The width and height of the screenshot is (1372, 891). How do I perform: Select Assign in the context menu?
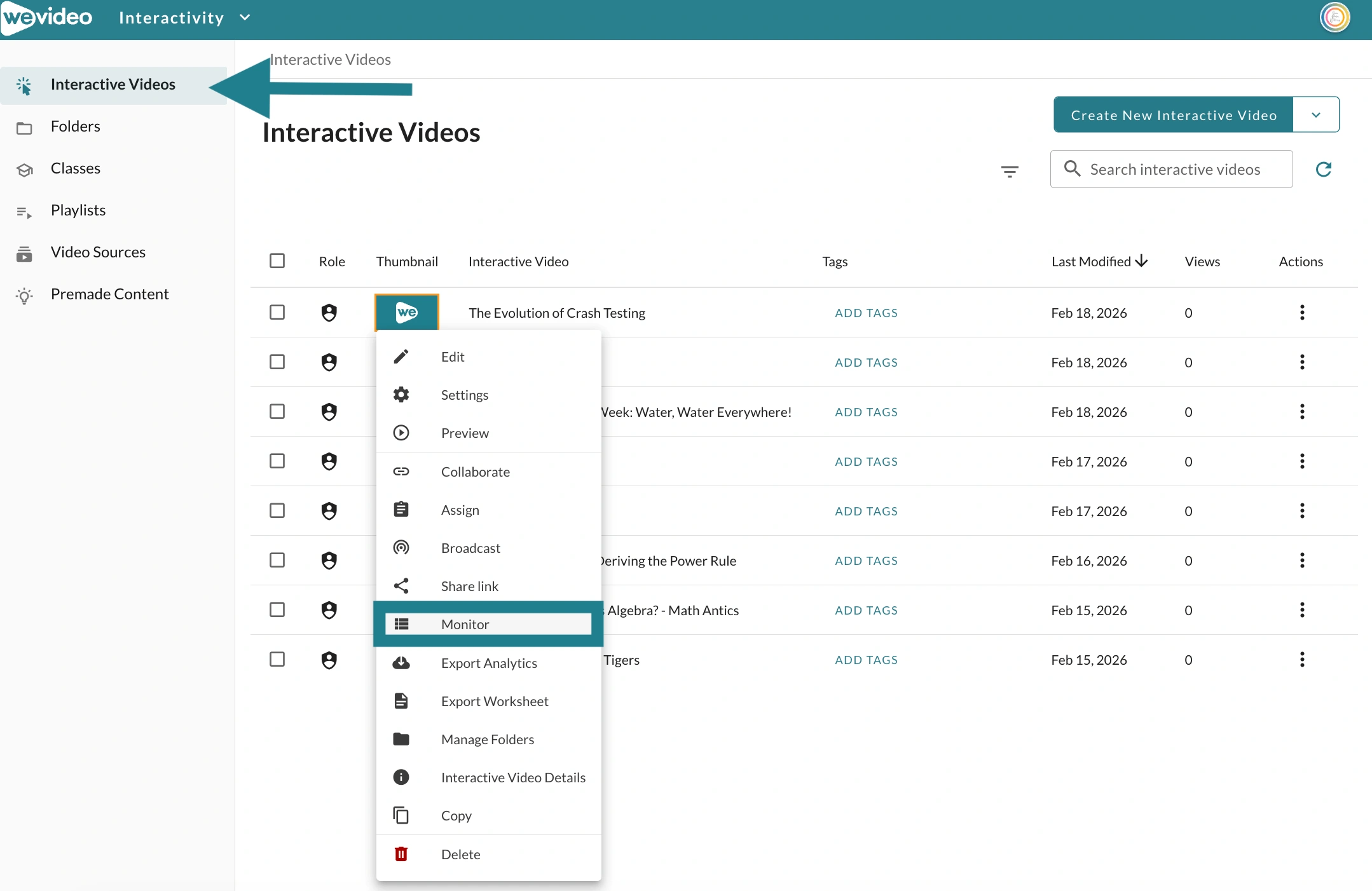488,510
